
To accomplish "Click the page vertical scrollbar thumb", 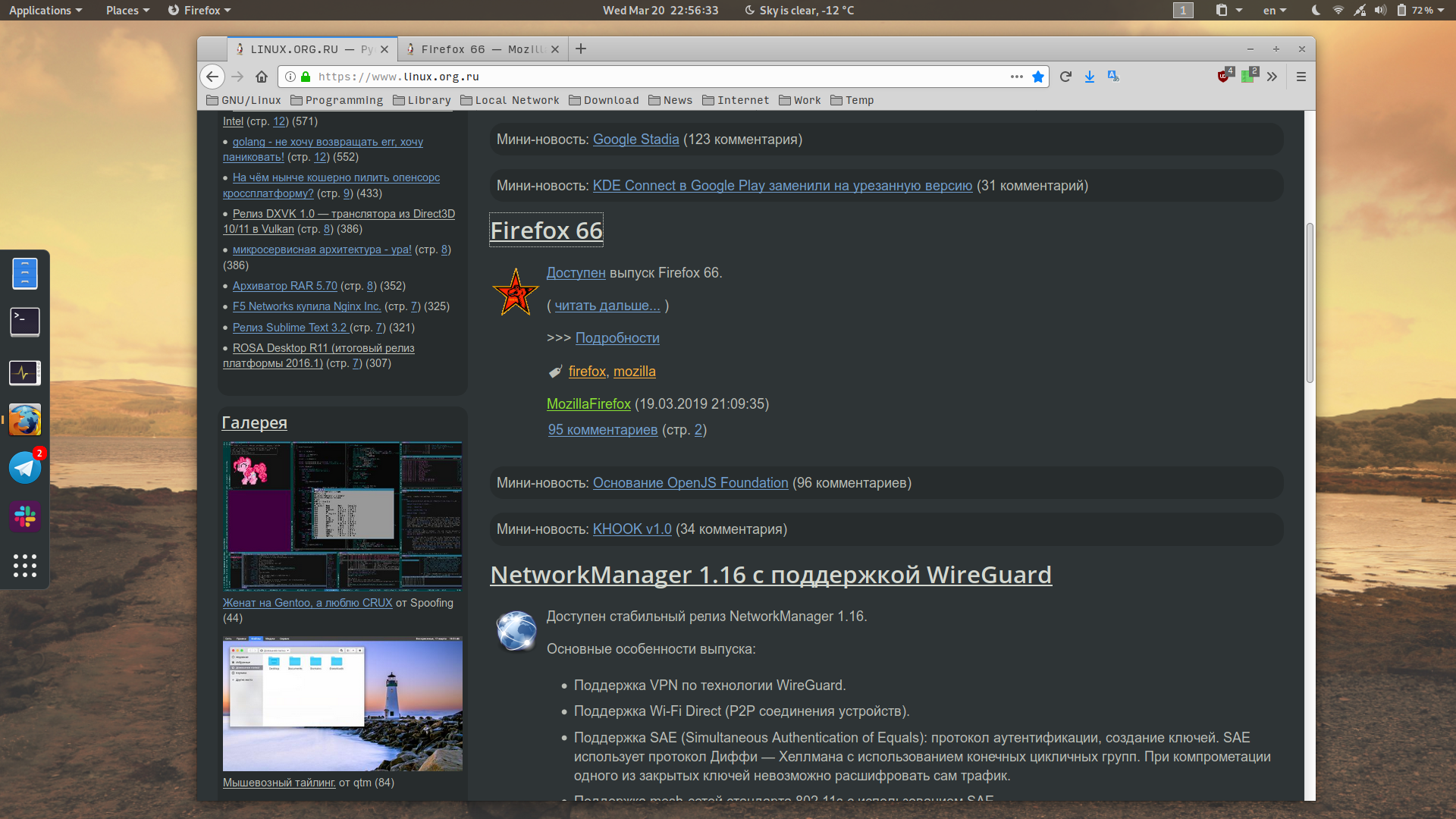I will pos(1310,303).
